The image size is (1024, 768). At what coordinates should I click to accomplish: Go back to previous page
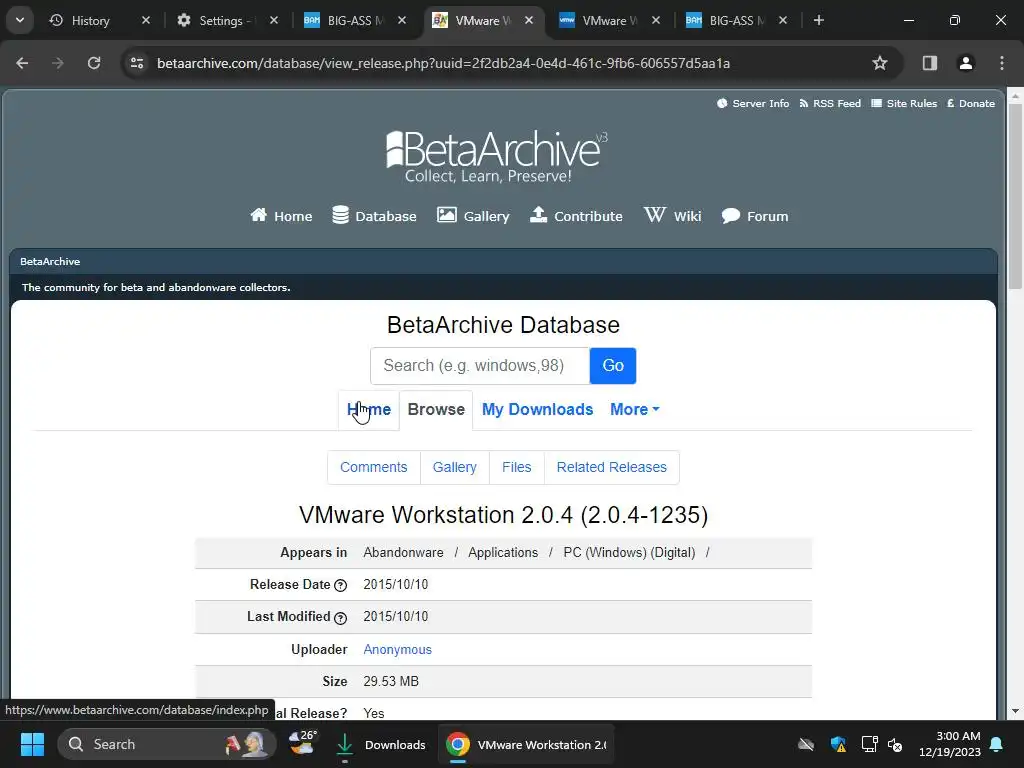[22, 63]
